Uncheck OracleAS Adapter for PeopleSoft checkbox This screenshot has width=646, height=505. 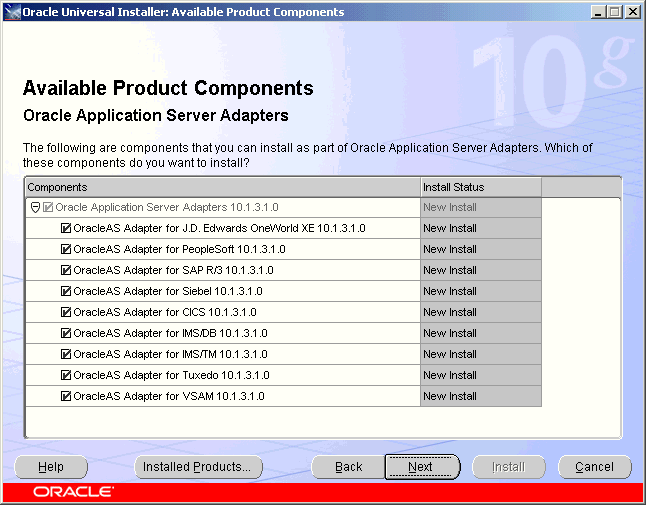[x=66, y=249]
